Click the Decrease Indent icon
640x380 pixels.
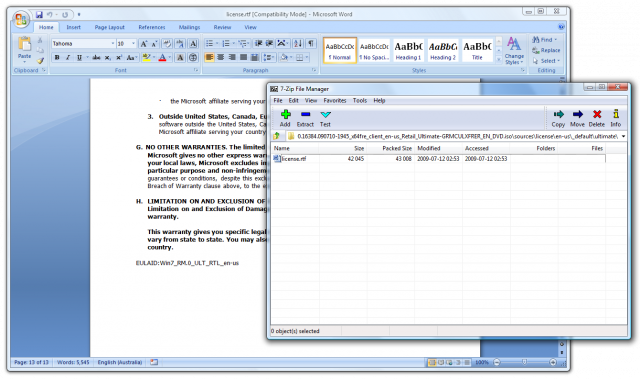tap(258, 43)
